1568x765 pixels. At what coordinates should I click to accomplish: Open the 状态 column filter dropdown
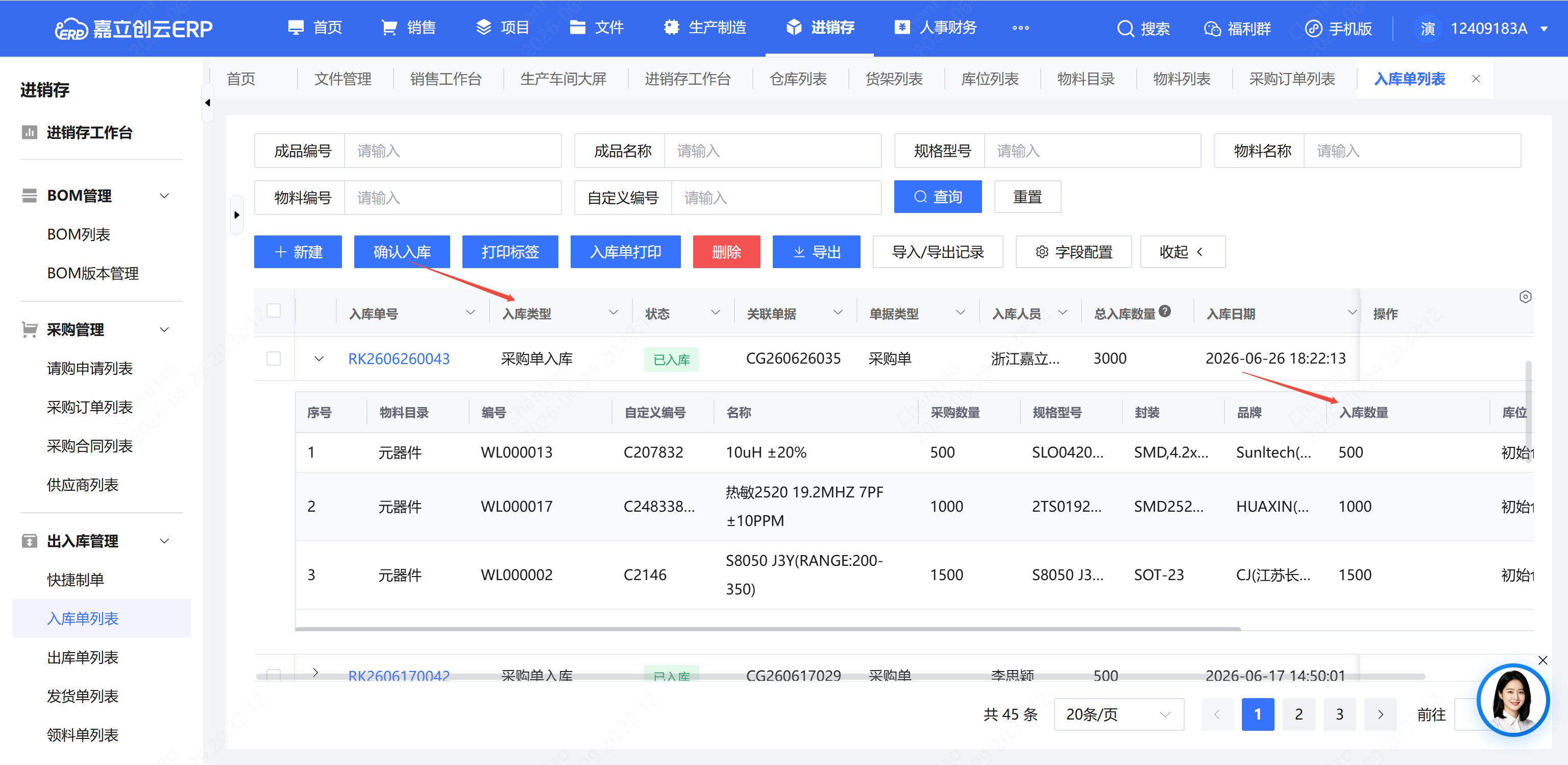point(715,313)
